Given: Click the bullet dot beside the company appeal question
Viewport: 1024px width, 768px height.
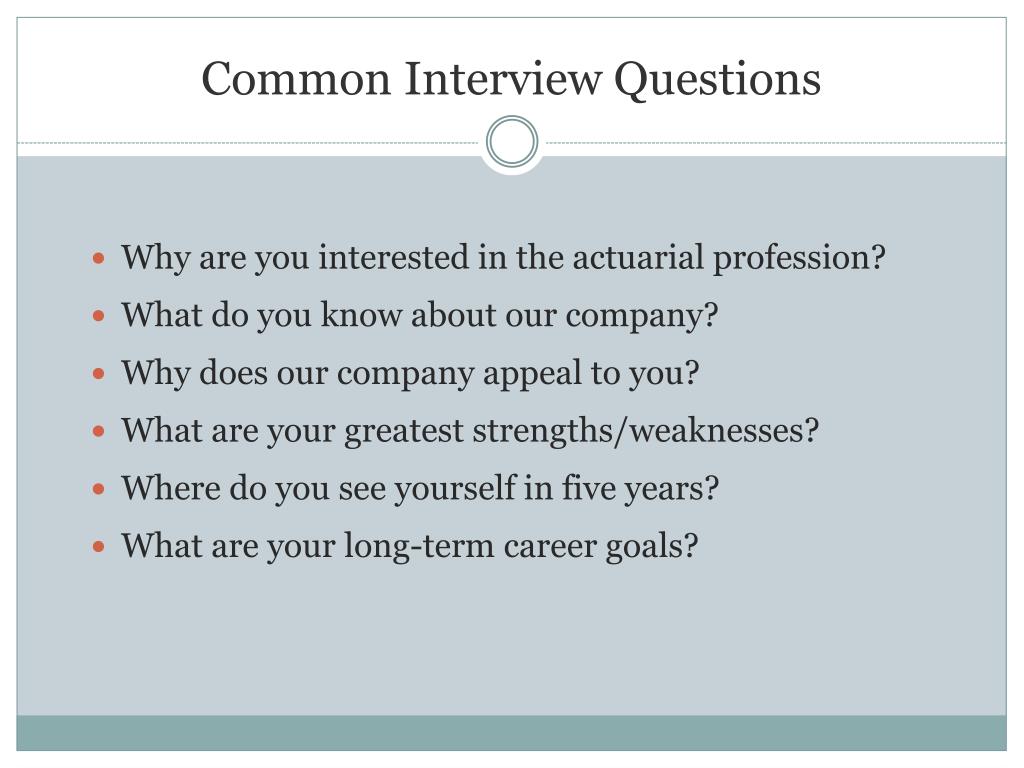Looking at the screenshot, I should 98,374.
